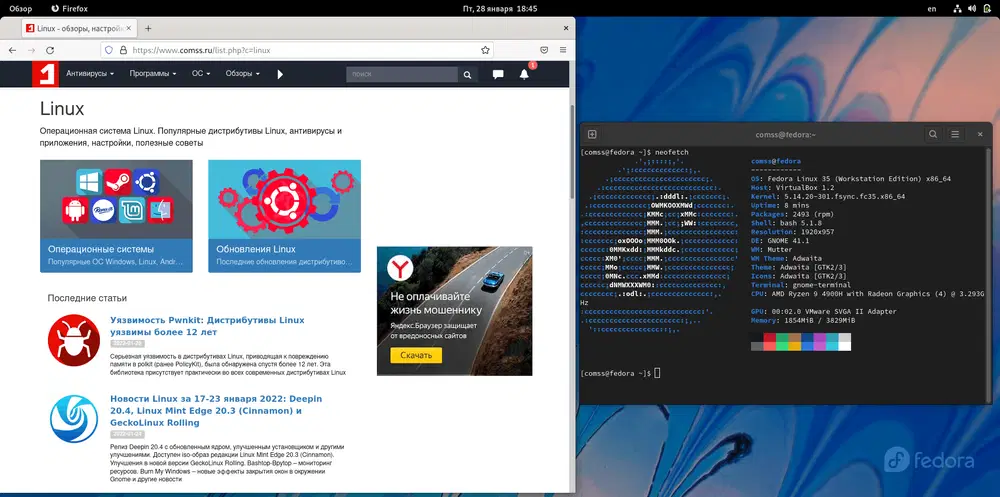The width and height of the screenshot is (1000, 497).
Task: Click the yellow Скачать button in the ad
Action: click(416, 355)
